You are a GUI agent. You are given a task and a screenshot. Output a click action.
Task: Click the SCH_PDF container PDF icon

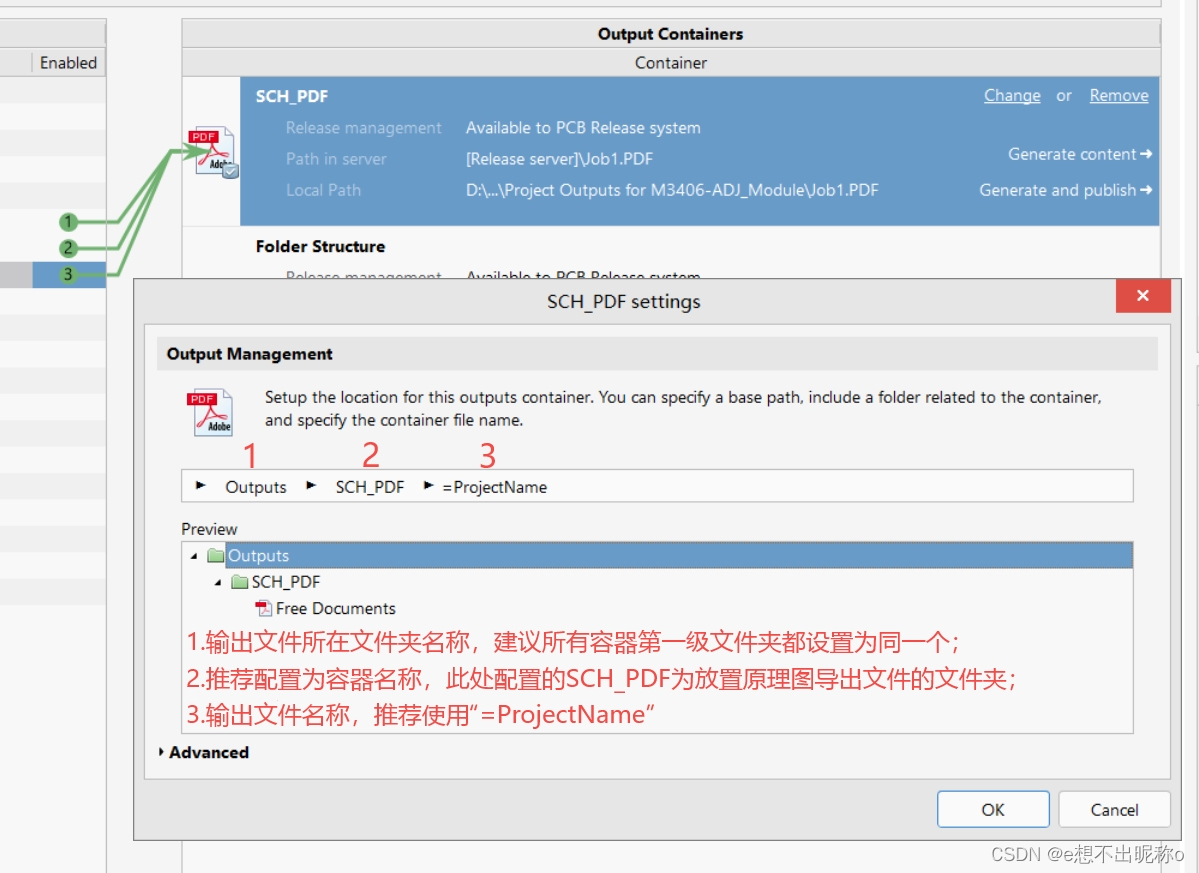click(213, 152)
